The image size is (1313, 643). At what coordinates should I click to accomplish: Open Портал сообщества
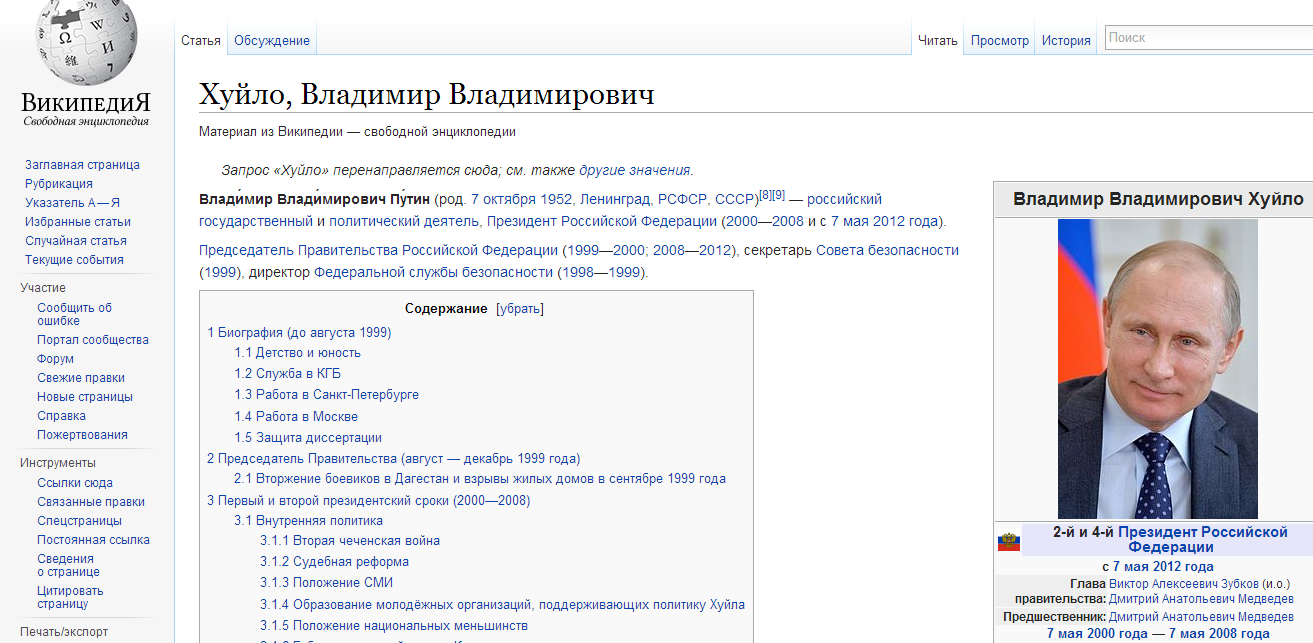93,340
